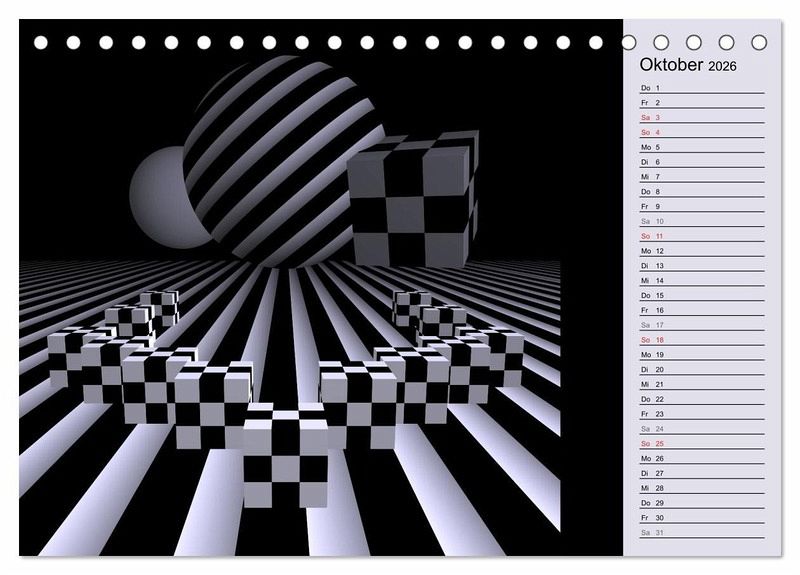Image resolution: width=800 pixels, height=575 pixels.
Task: Click the Mi 7 date row
Action: [x=702, y=177]
